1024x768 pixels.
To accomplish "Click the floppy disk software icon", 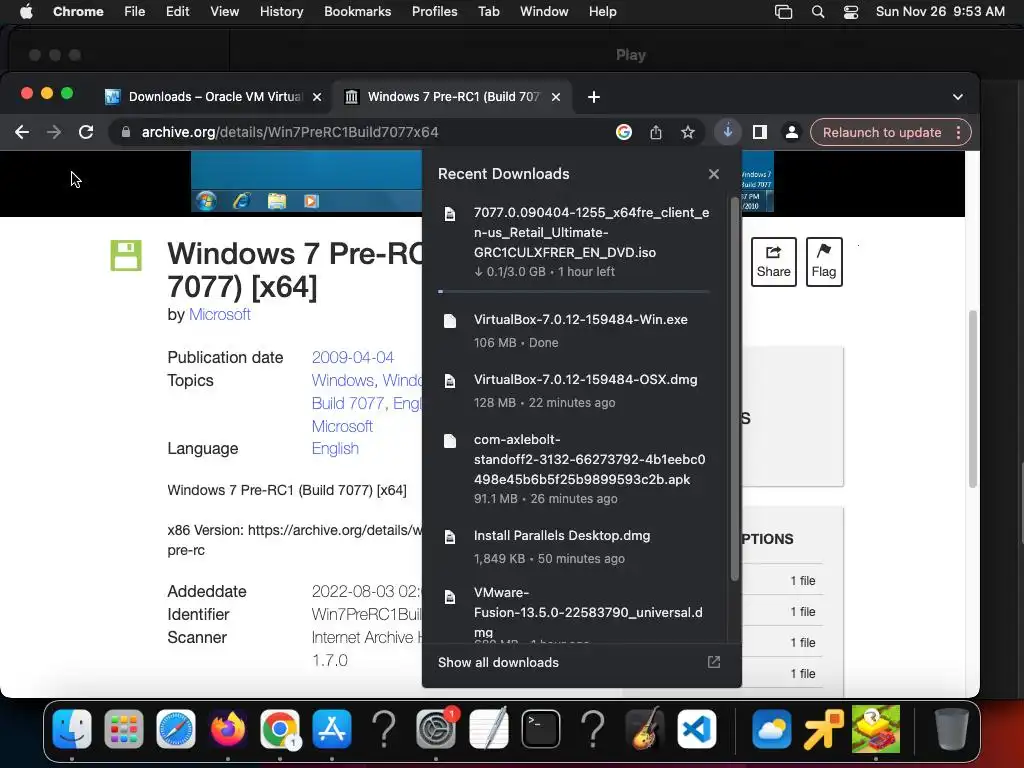I will [x=126, y=255].
